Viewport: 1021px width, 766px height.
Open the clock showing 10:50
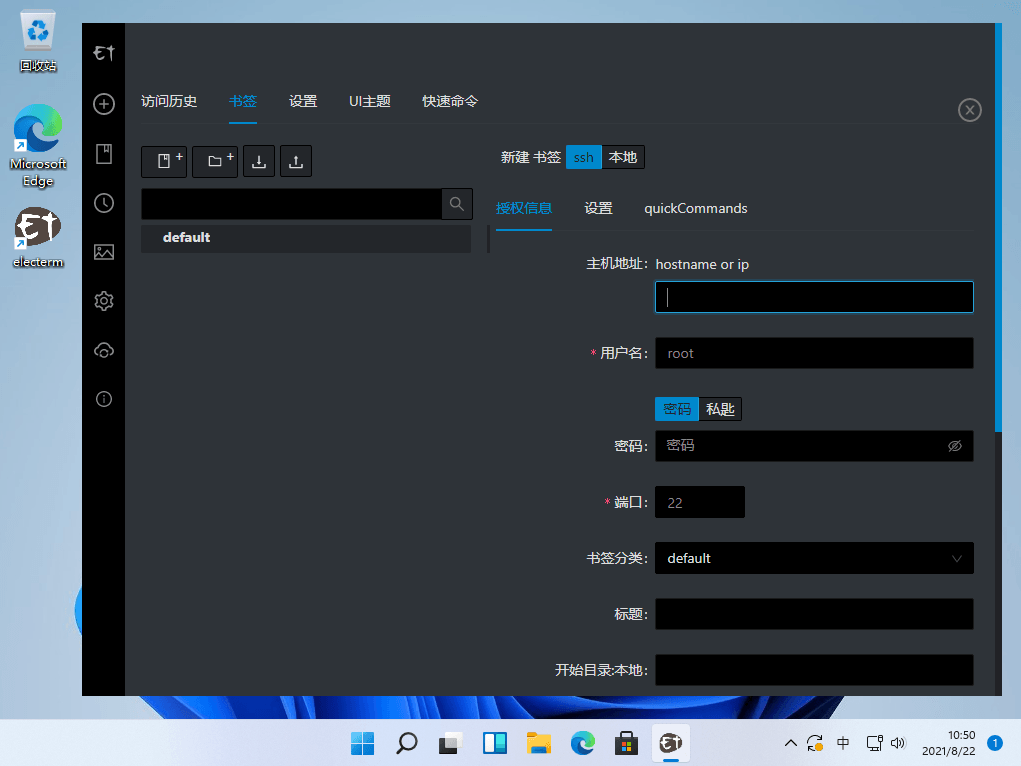click(x=949, y=743)
